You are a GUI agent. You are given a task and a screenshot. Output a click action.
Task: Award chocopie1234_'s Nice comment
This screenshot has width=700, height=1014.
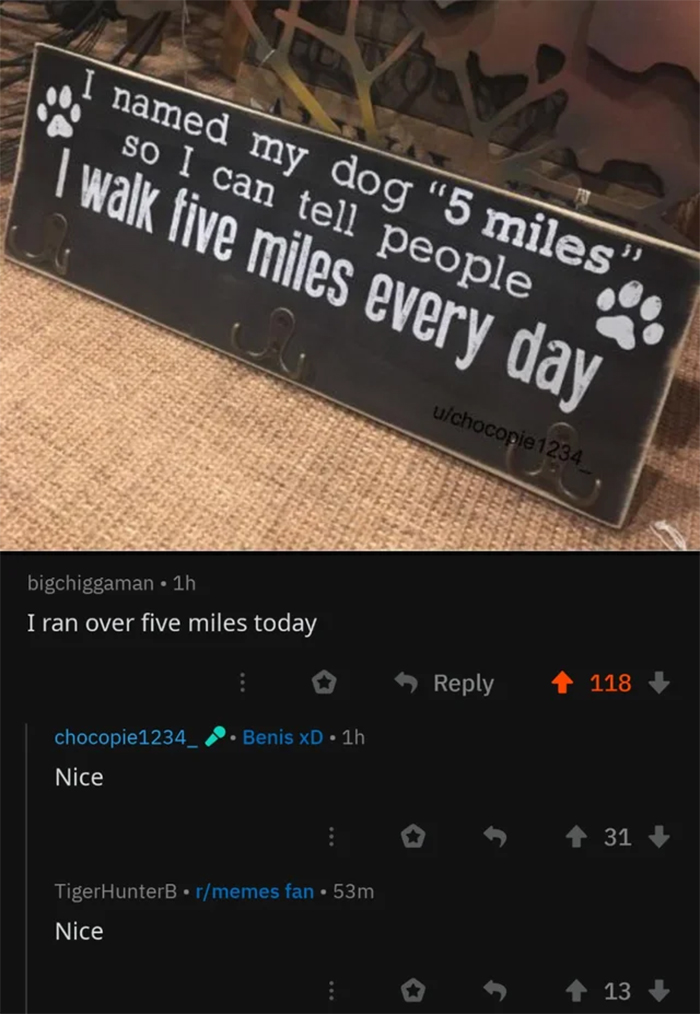(x=413, y=837)
